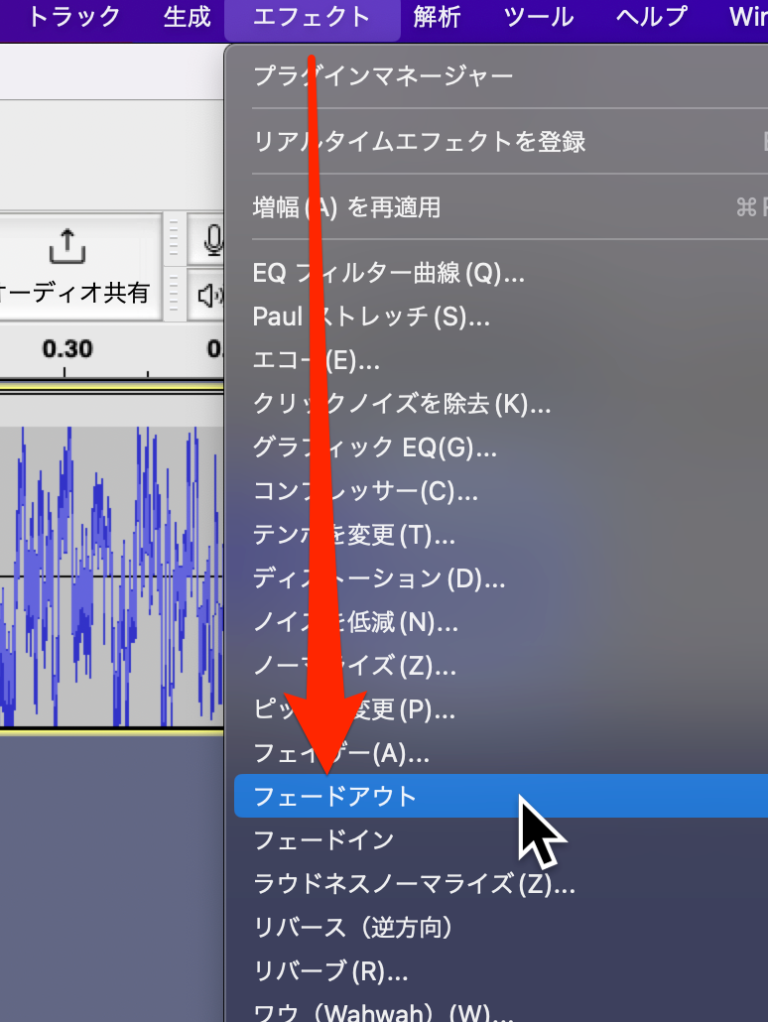Open the 生成 menu
Viewport: 768px width, 1022px height.
pos(187,17)
